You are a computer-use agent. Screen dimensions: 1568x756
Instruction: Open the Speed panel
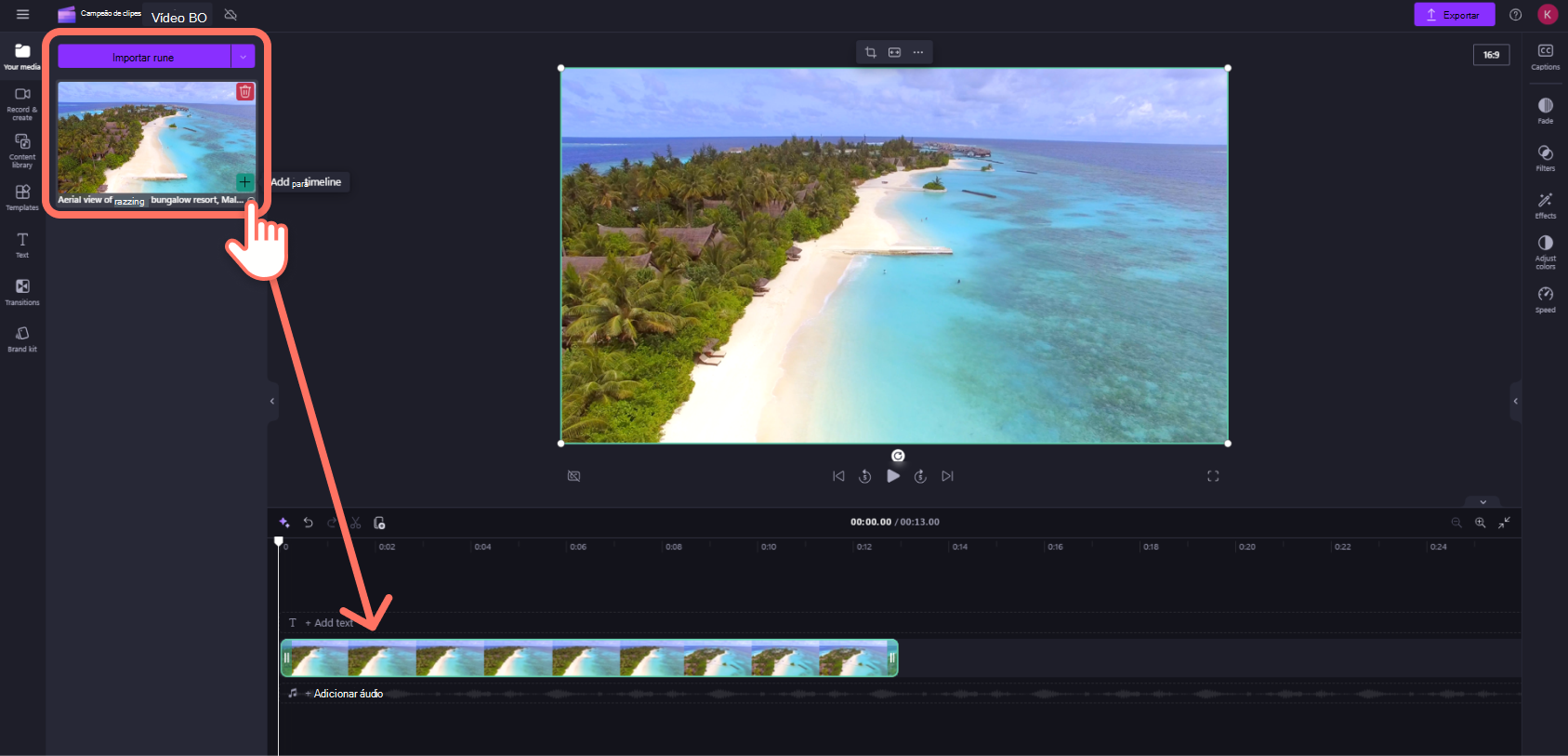click(x=1546, y=299)
